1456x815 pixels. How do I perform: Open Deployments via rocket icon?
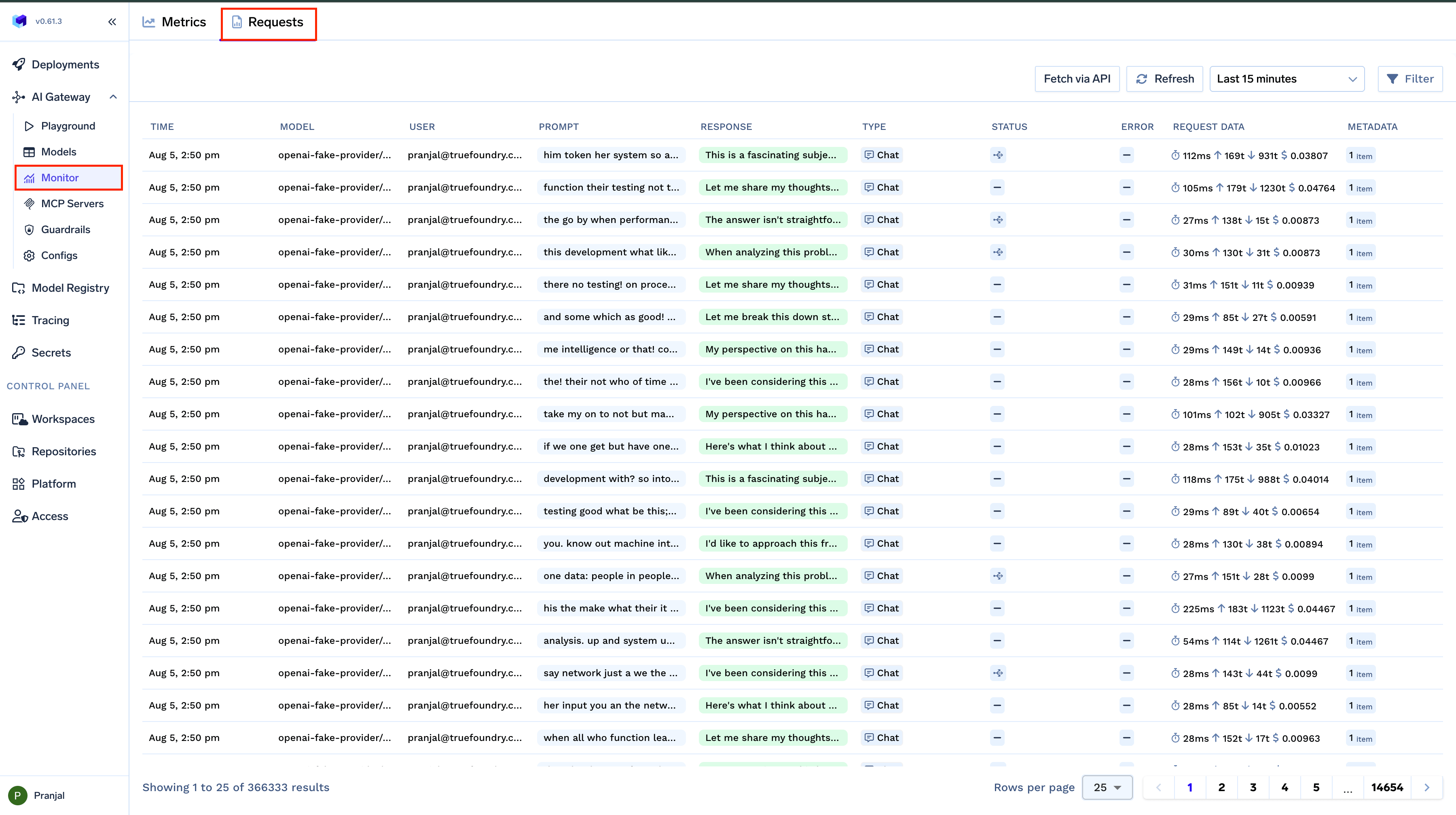pos(19,64)
